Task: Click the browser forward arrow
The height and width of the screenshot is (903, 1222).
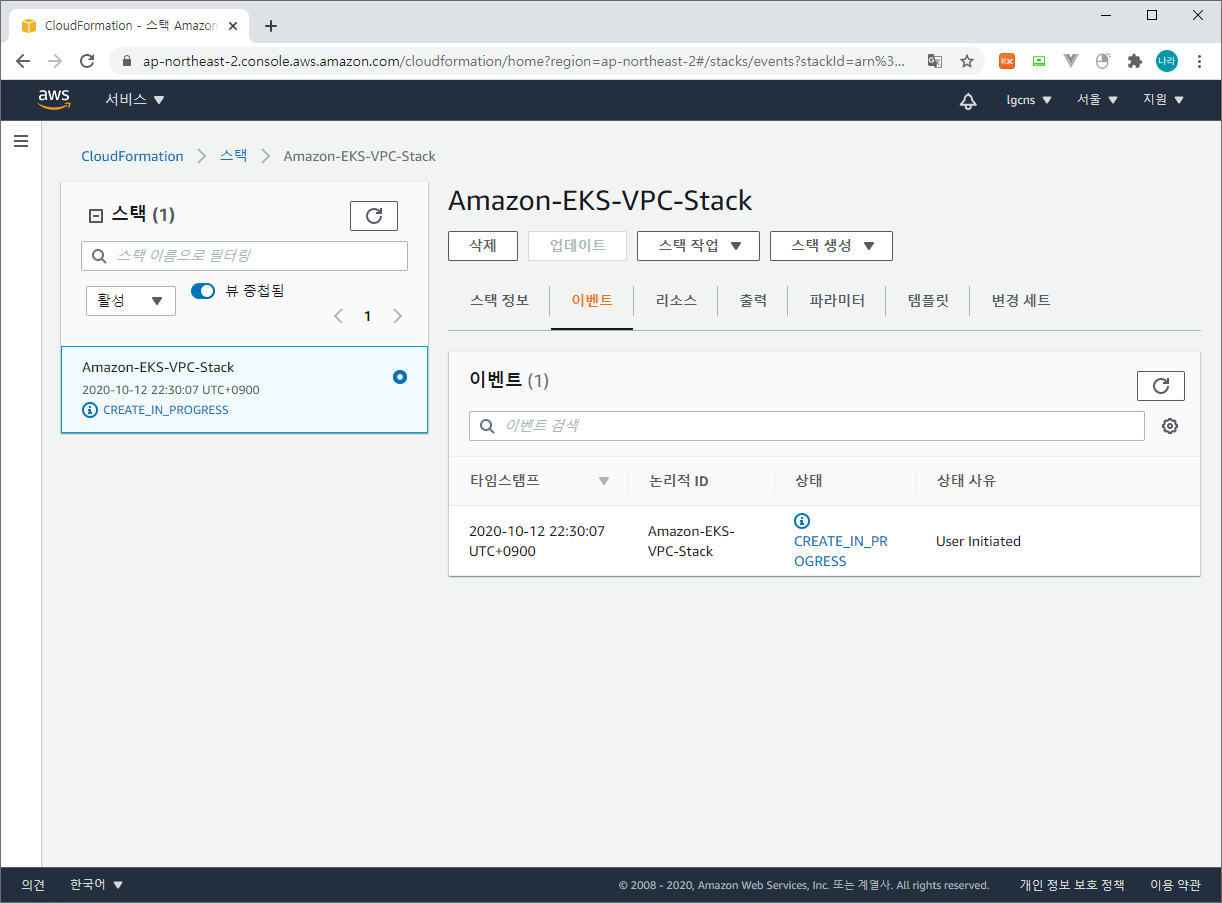Action: 55,61
